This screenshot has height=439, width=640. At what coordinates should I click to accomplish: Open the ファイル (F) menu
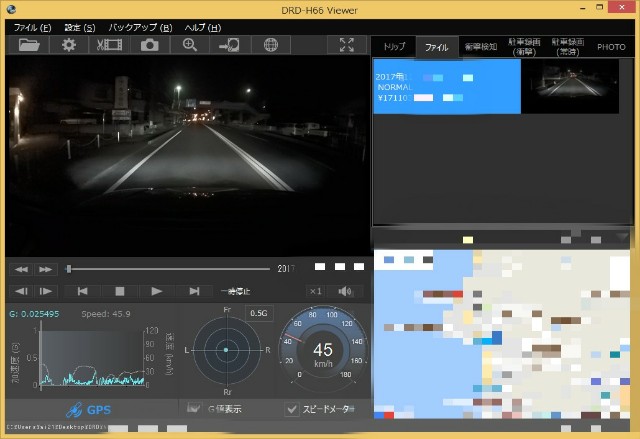click(32, 28)
